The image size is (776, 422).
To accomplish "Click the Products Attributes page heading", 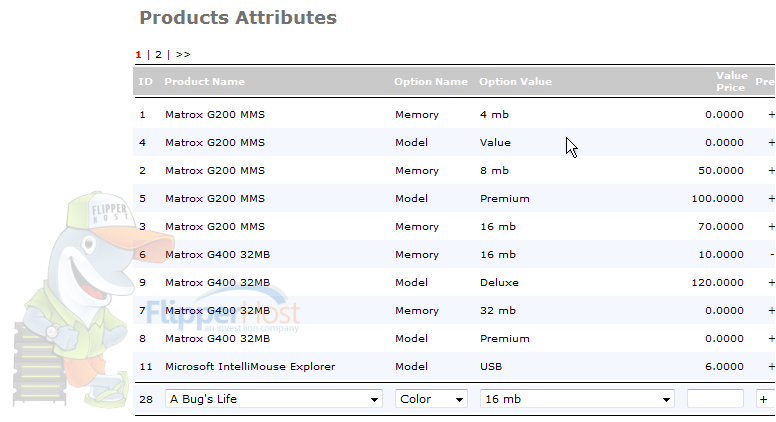I will click(238, 18).
